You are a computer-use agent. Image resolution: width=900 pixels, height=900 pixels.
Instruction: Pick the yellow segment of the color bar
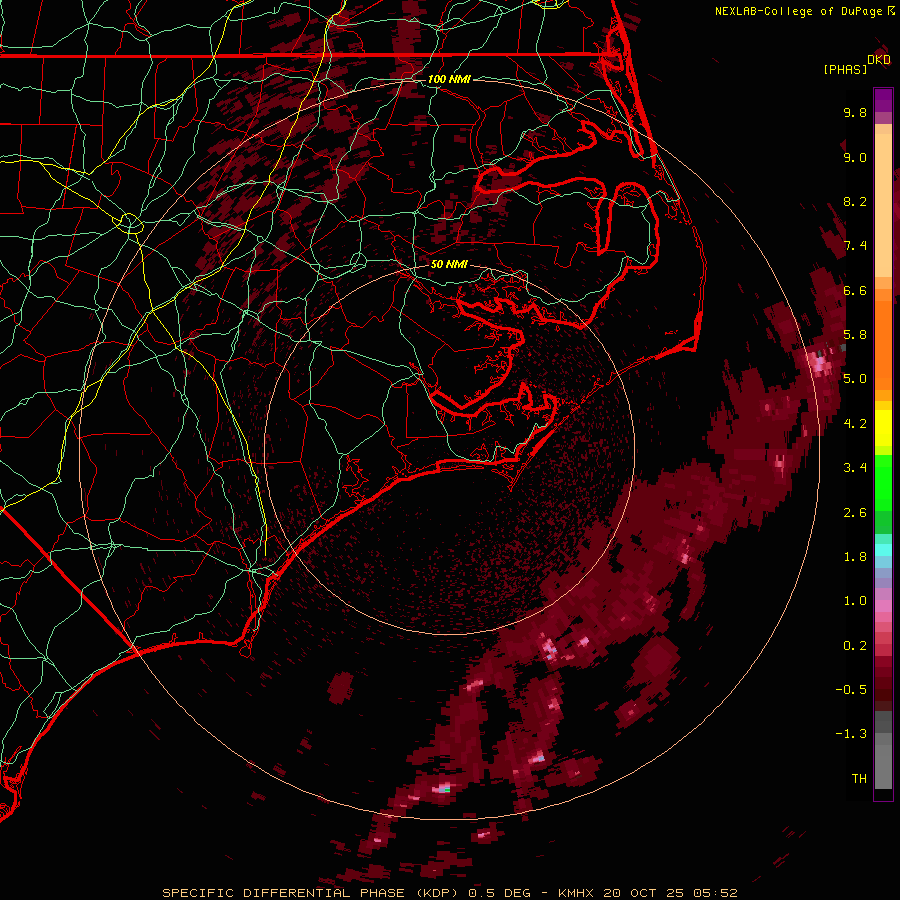pos(883,428)
